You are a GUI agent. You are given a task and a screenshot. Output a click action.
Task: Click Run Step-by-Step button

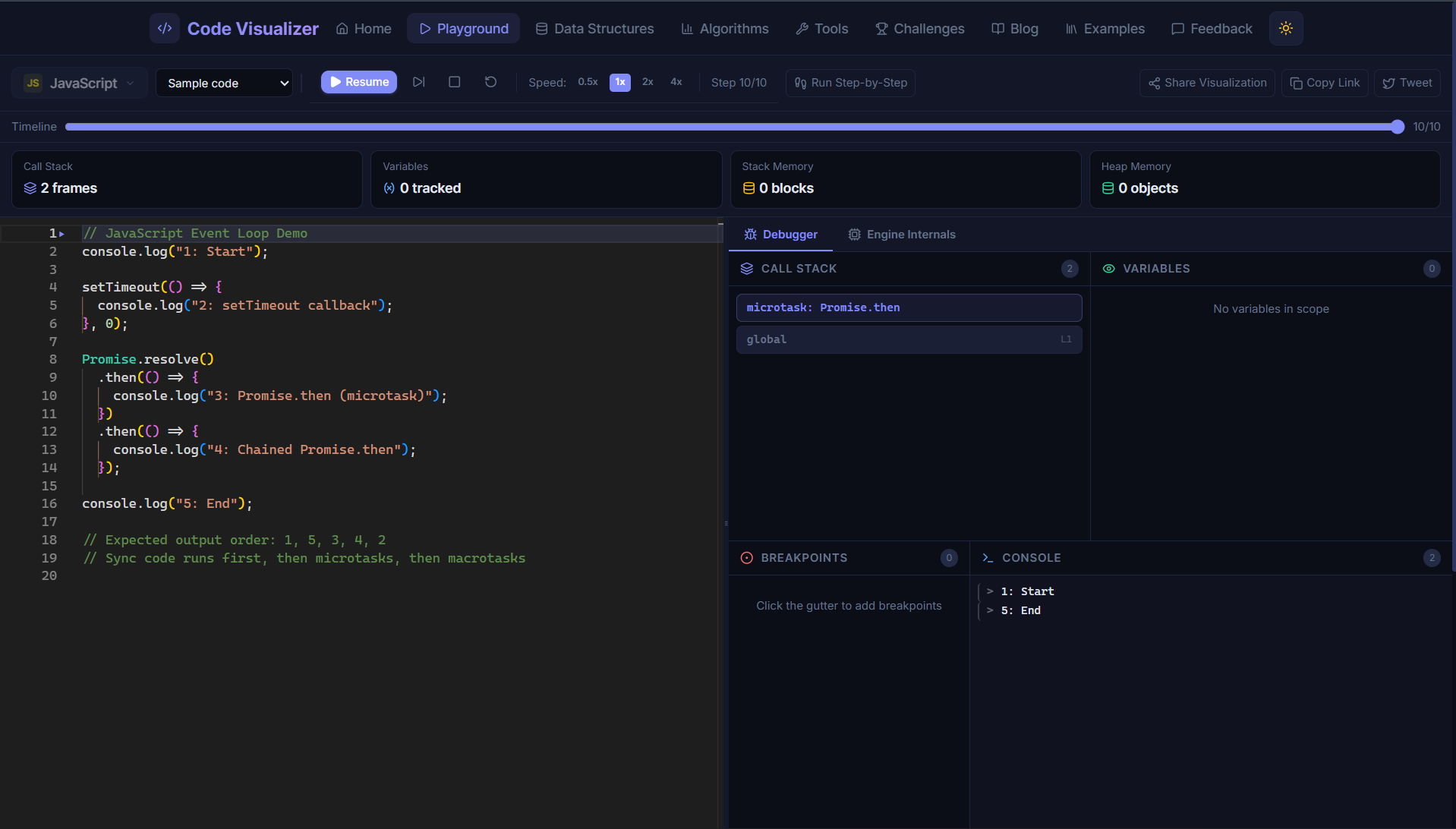[x=850, y=83]
